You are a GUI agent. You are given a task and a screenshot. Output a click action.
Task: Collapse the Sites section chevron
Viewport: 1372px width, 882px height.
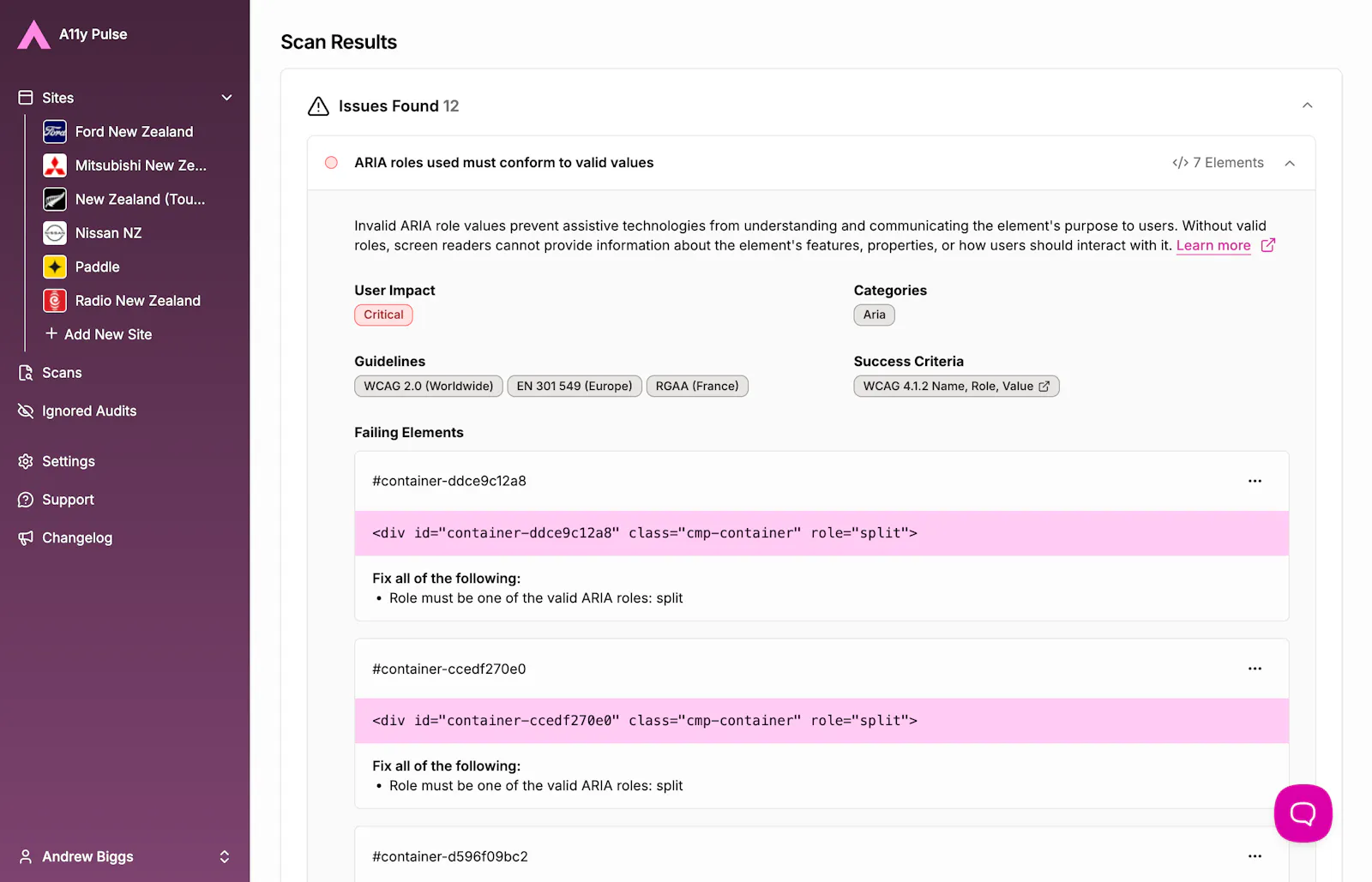pyautogui.click(x=226, y=98)
